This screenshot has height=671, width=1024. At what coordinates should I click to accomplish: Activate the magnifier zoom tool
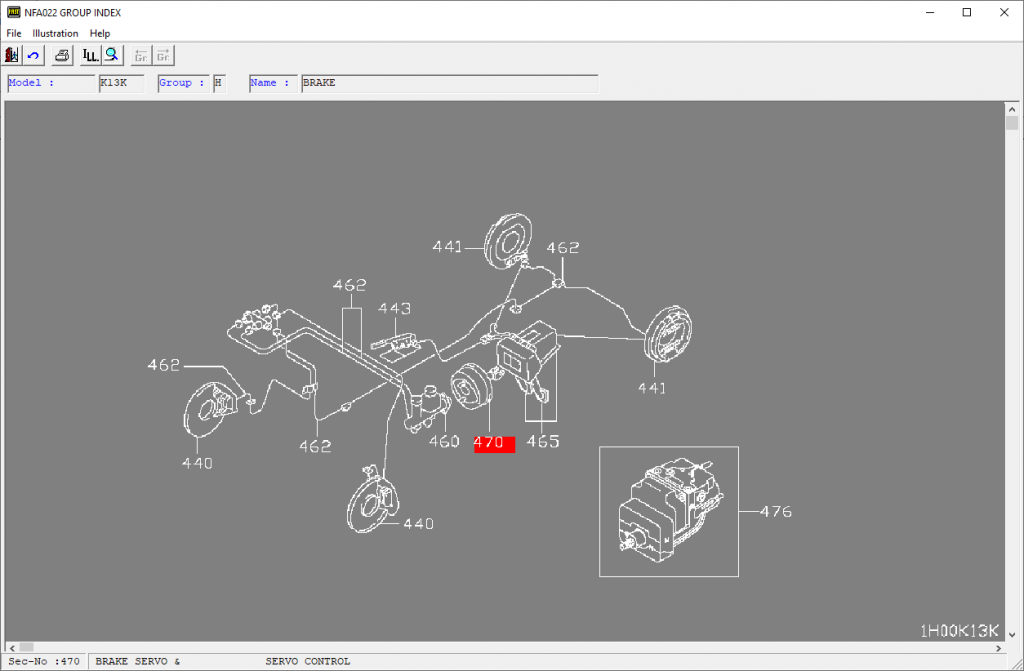click(x=111, y=55)
